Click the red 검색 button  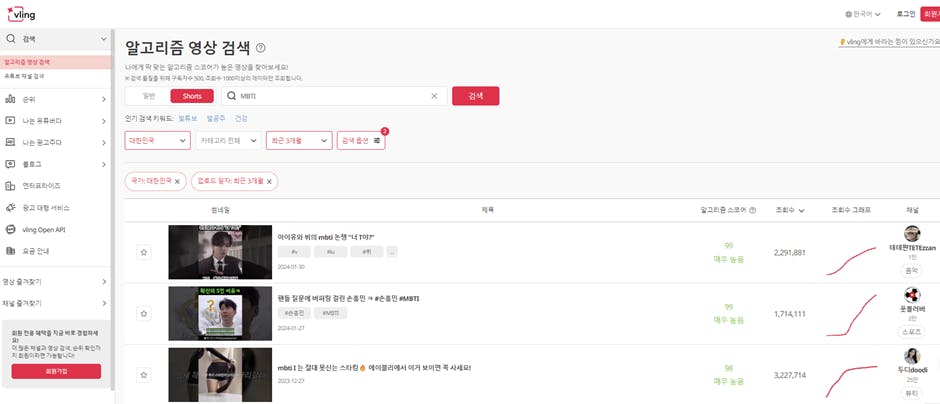[475, 96]
